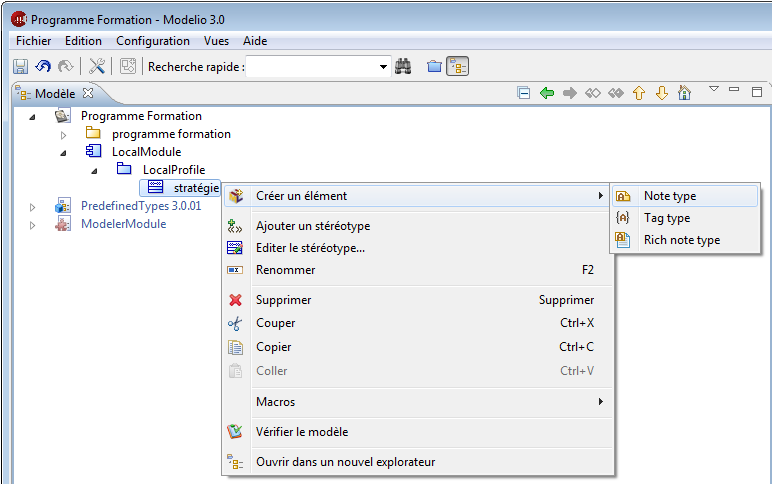Choose Ajouter un stéréotype

tap(417, 226)
